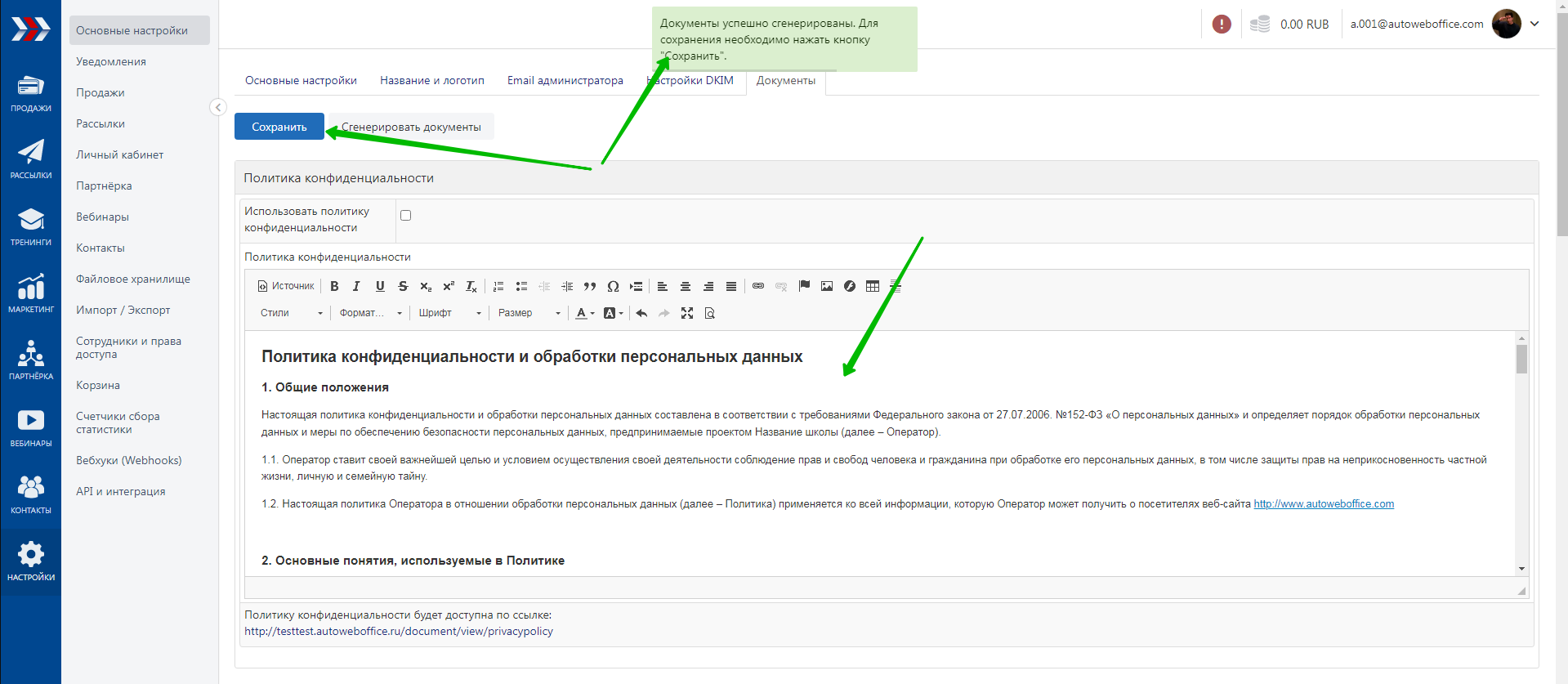Insert a numbered list
The image size is (1568, 684).
click(498, 286)
